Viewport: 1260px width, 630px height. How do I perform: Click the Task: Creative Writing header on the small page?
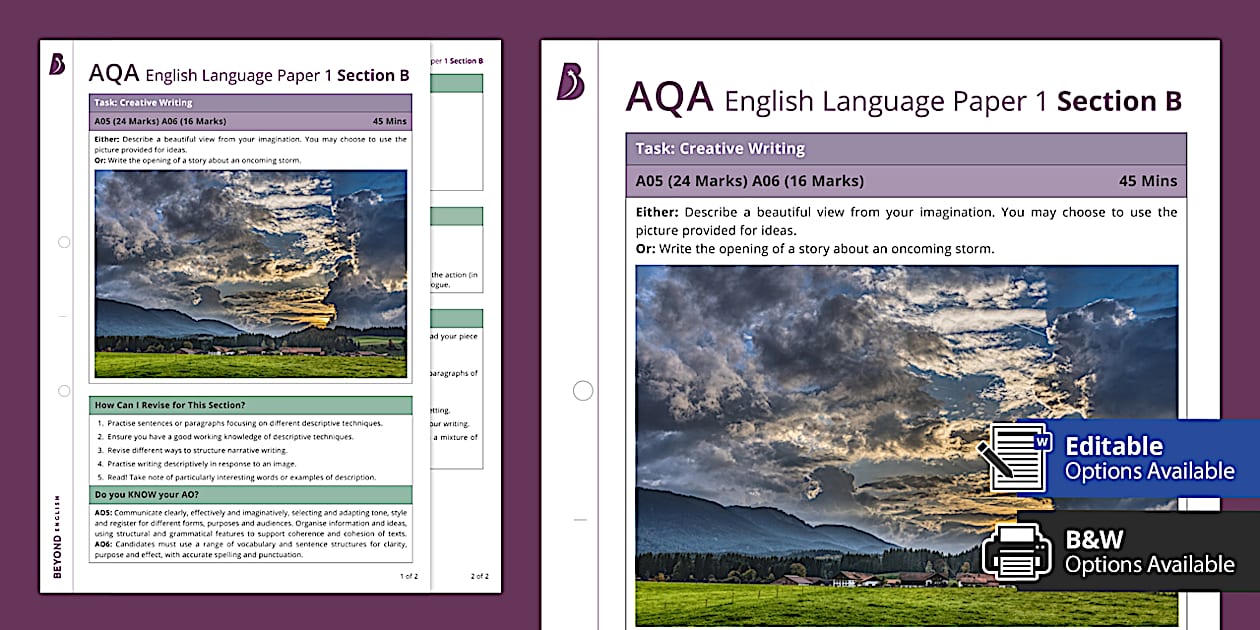[143, 103]
